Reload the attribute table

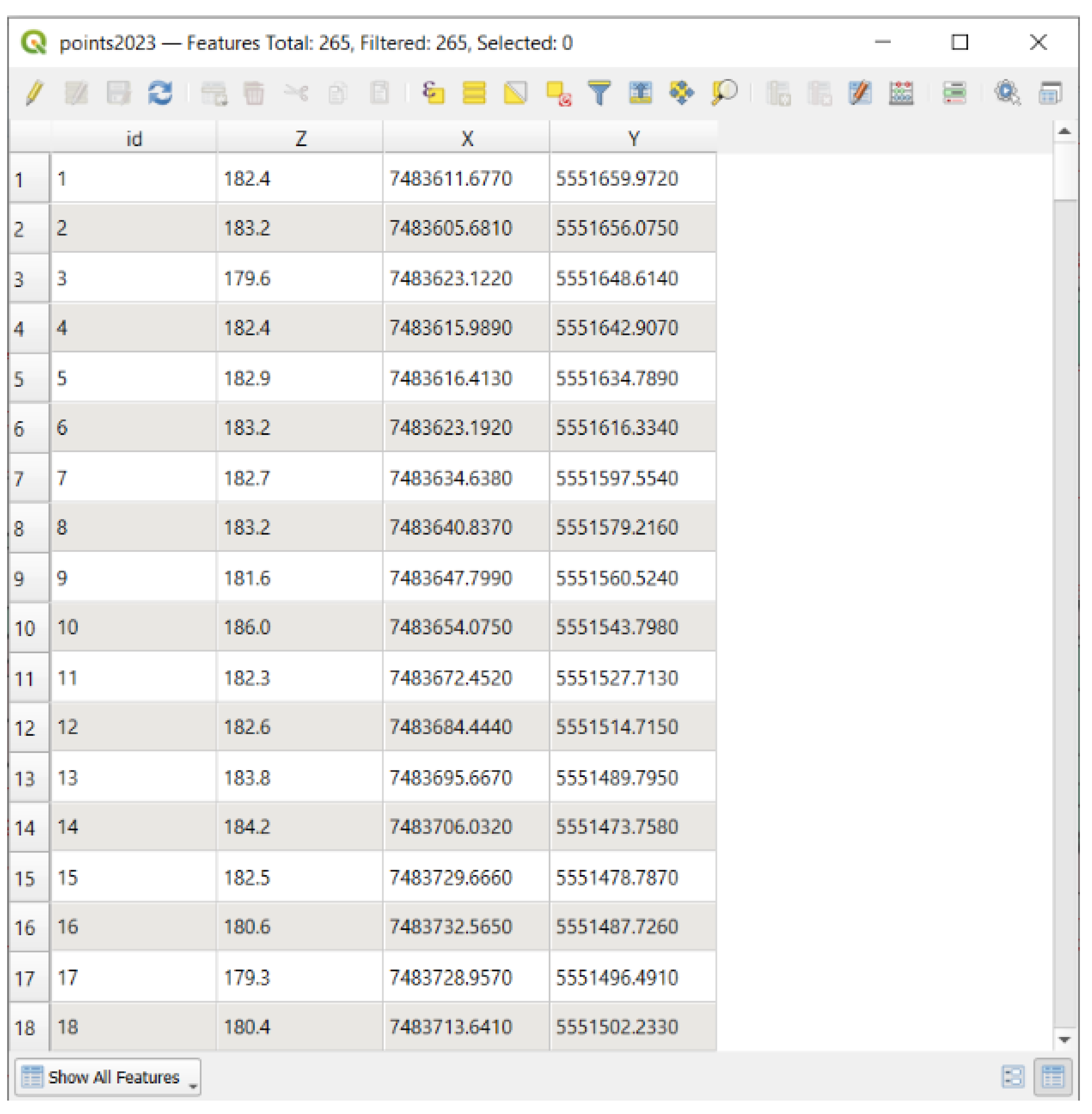pos(160,93)
